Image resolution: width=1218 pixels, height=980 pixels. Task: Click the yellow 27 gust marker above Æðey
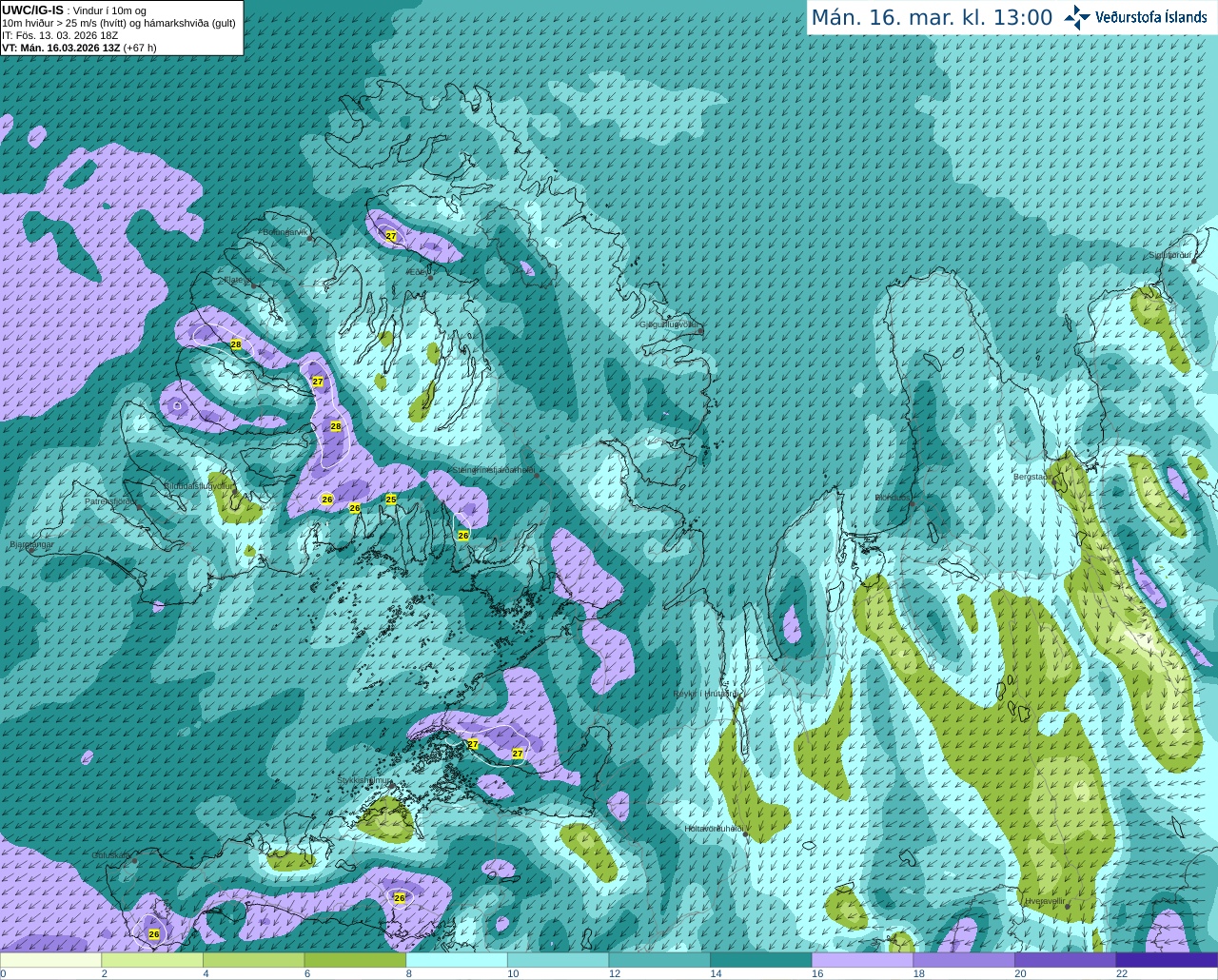[391, 235]
